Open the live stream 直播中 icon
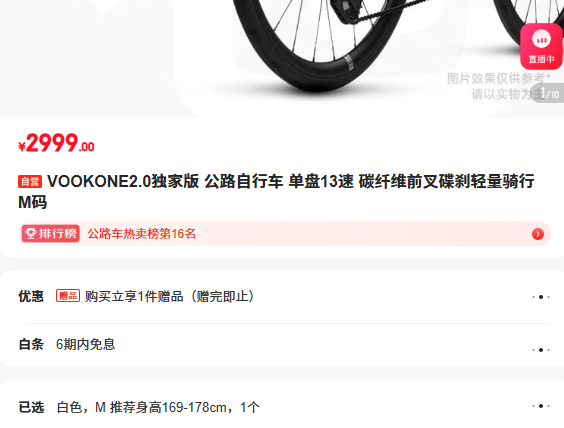The image size is (564, 428). pos(541,46)
